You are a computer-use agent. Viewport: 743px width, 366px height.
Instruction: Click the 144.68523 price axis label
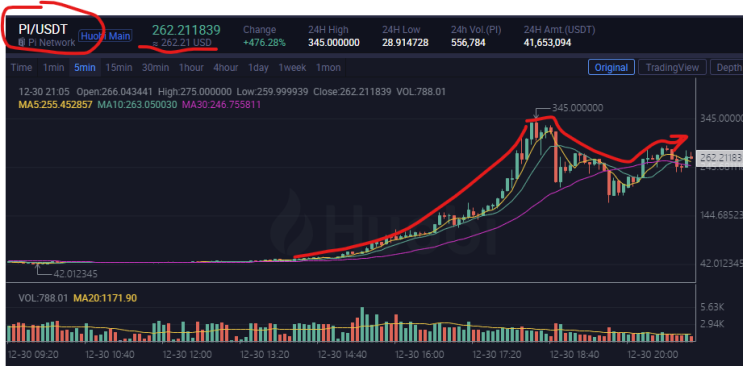click(721, 215)
